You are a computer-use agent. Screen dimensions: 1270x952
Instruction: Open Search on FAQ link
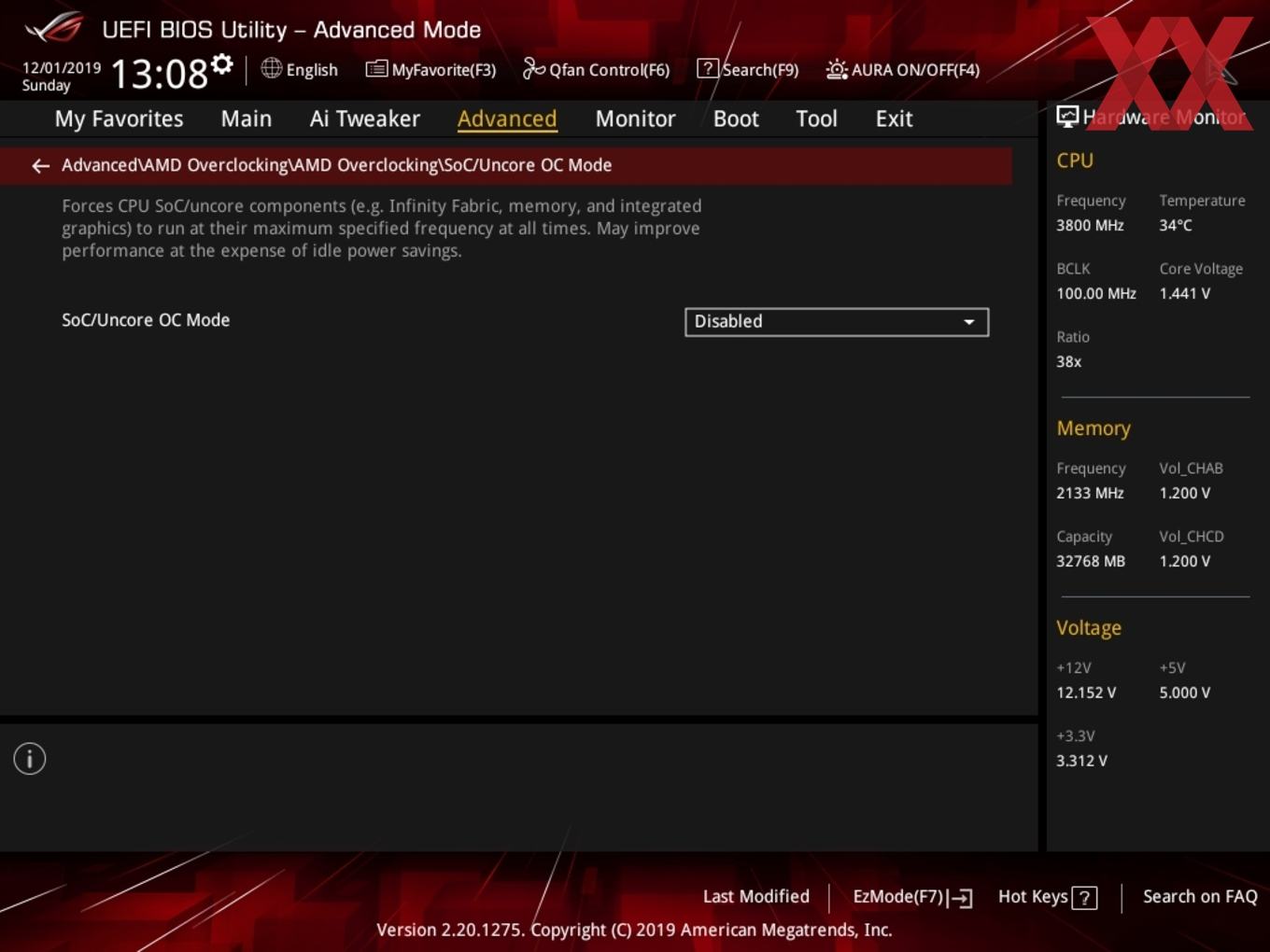click(x=1200, y=896)
